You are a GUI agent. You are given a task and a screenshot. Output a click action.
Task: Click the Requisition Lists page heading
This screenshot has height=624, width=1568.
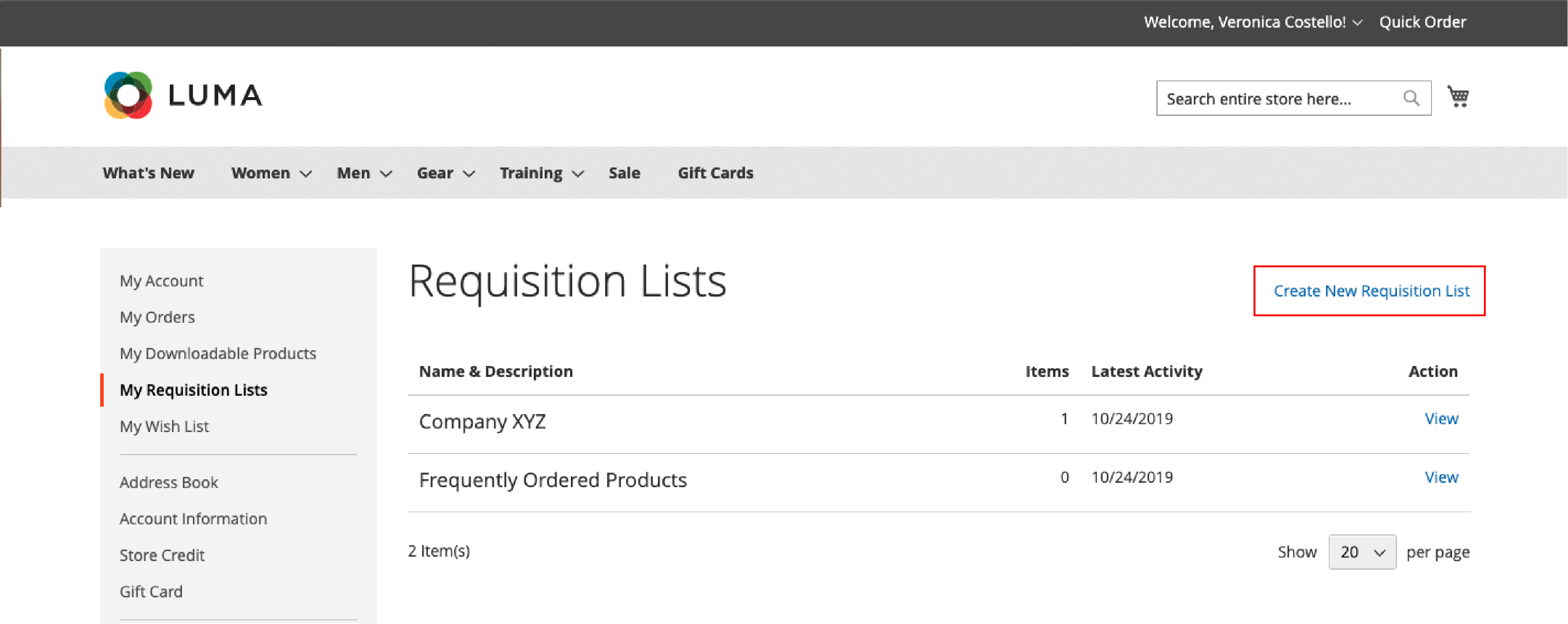(x=567, y=282)
